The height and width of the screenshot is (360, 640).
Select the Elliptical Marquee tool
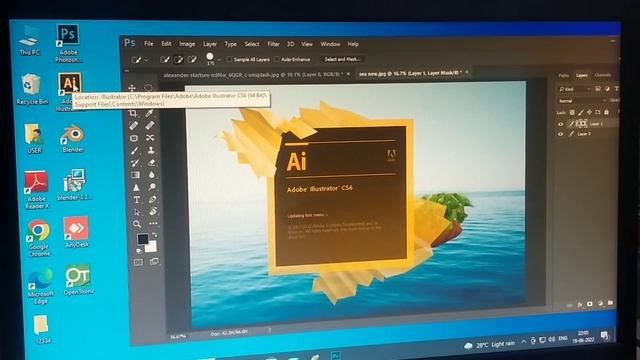(148, 88)
